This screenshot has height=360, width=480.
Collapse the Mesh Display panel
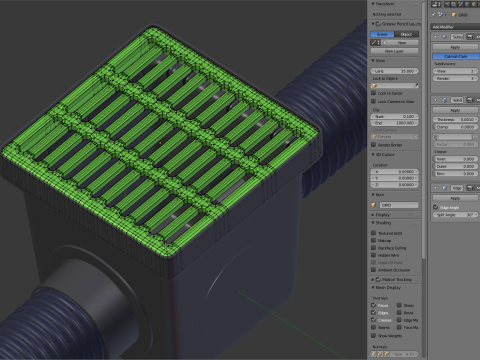point(373,287)
